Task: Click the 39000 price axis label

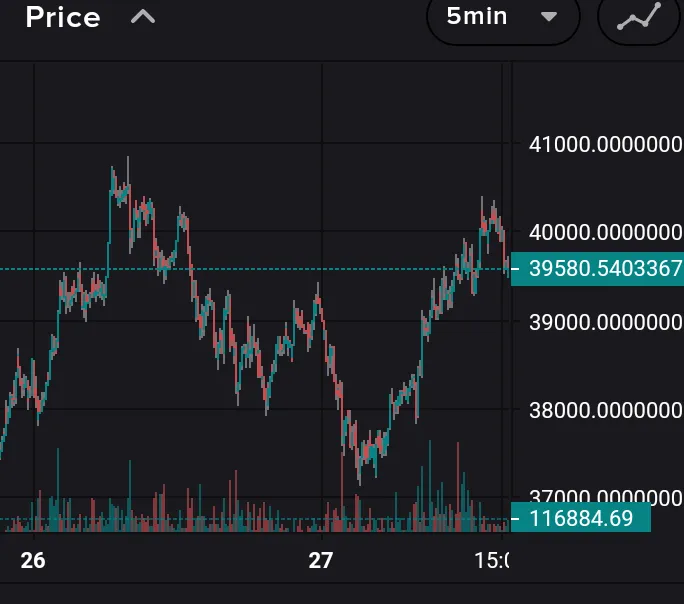Action: pos(605,322)
